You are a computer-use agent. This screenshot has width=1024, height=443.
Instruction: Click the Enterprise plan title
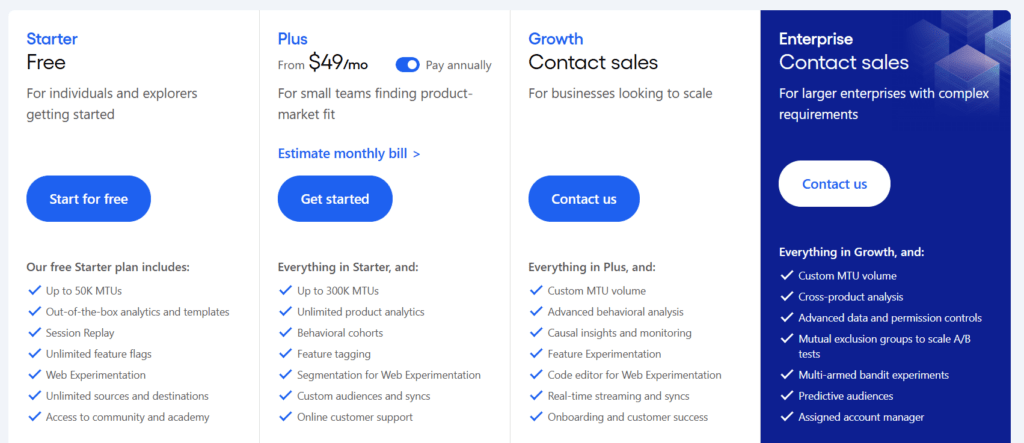pos(816,39)
